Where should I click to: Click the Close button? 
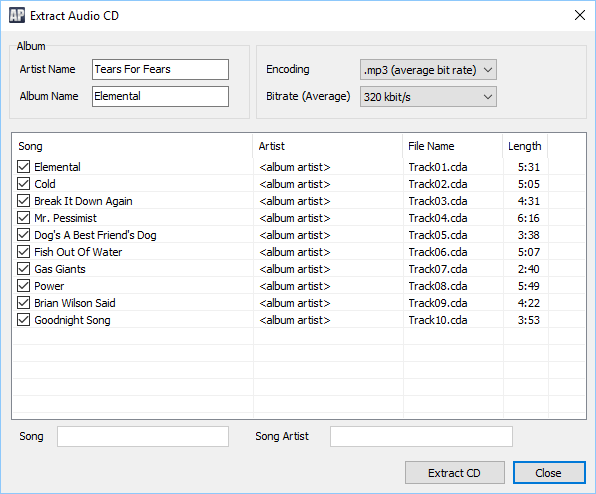[x=549, y=473]
